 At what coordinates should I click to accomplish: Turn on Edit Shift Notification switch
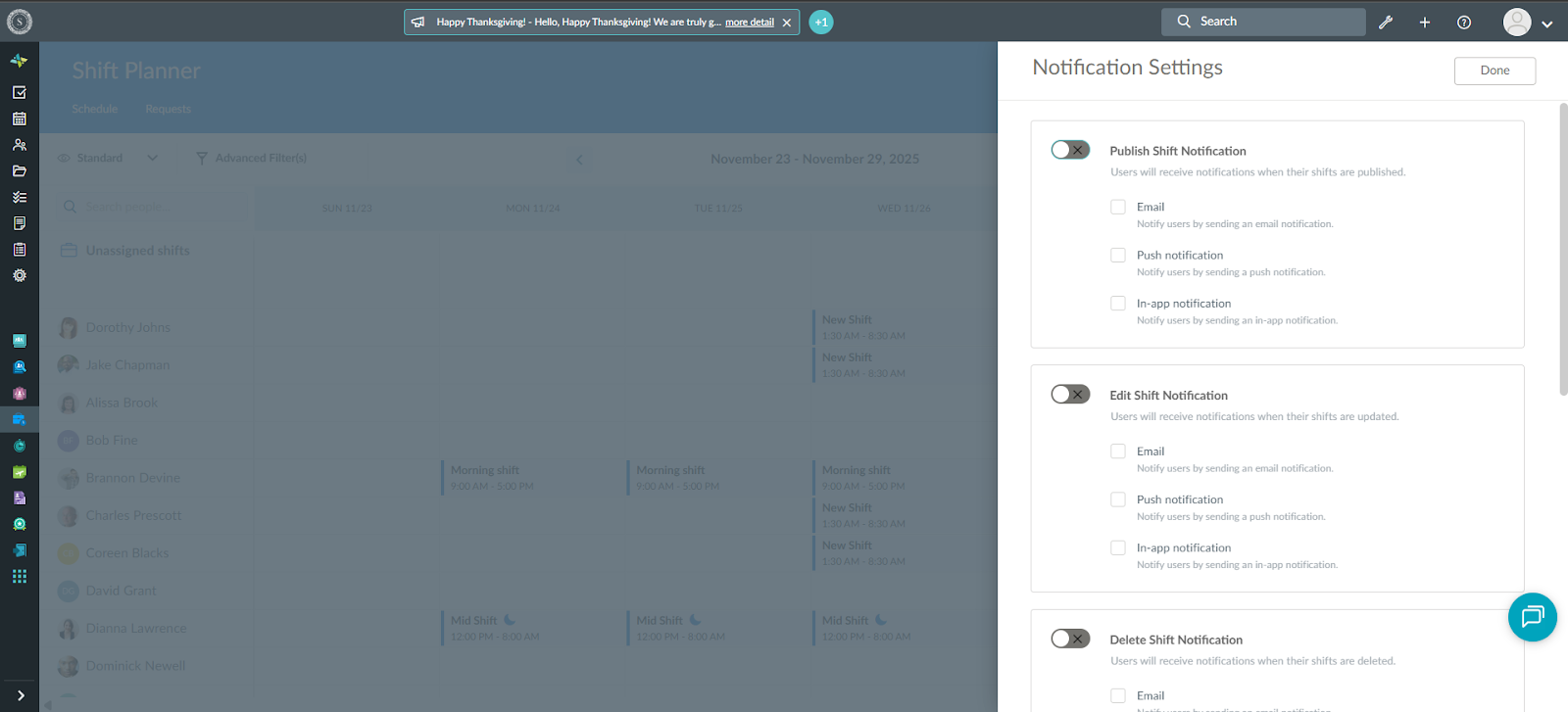(x=1070, y=395)
